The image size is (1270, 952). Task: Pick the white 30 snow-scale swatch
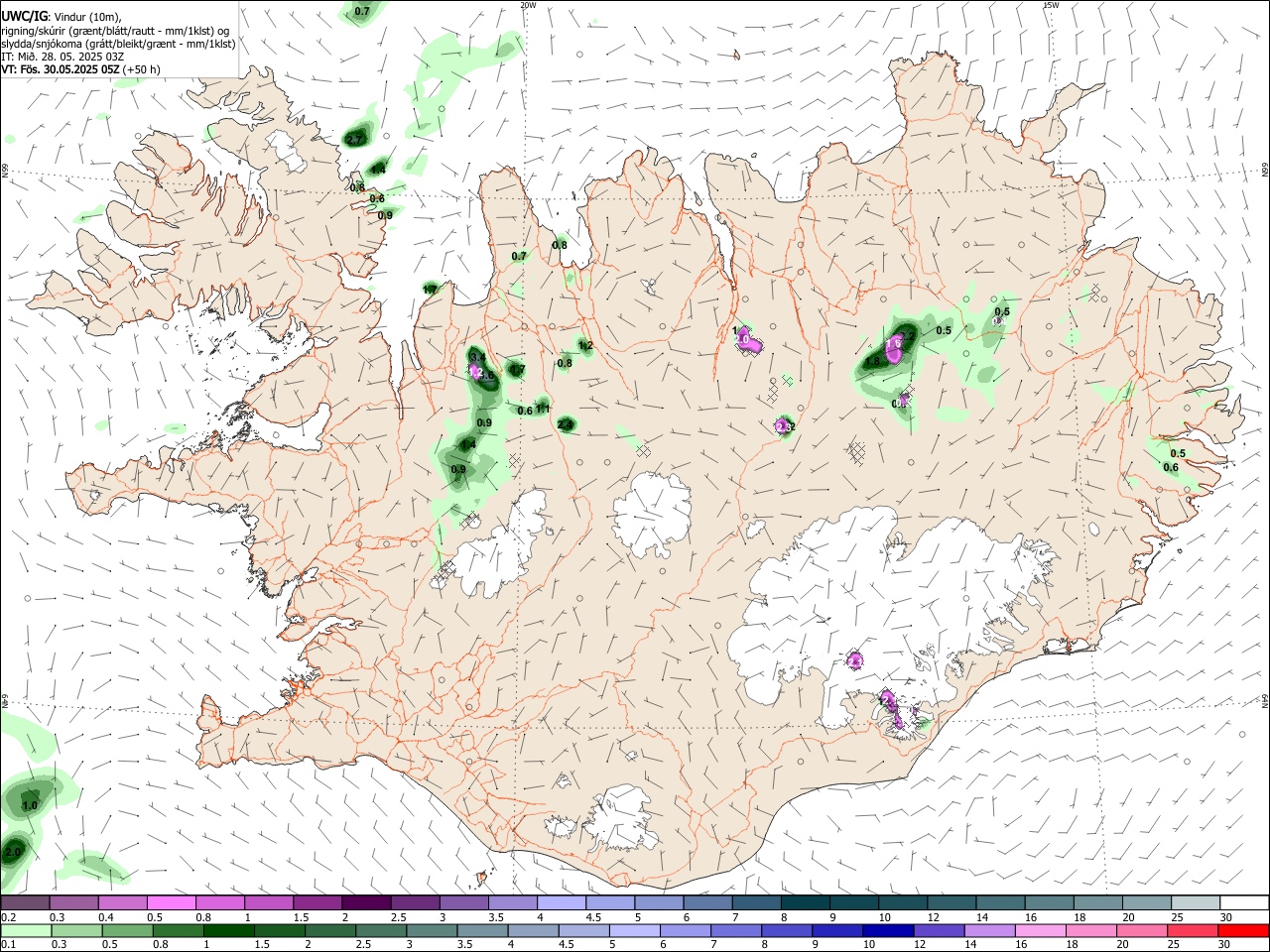pos(1245,902)
